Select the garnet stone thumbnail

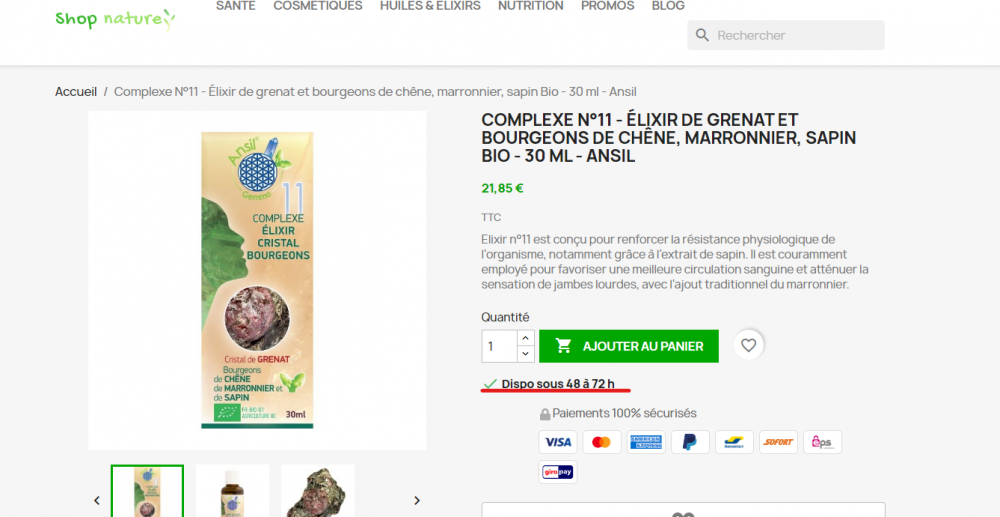pyautogui.click(x=318, y=491)
